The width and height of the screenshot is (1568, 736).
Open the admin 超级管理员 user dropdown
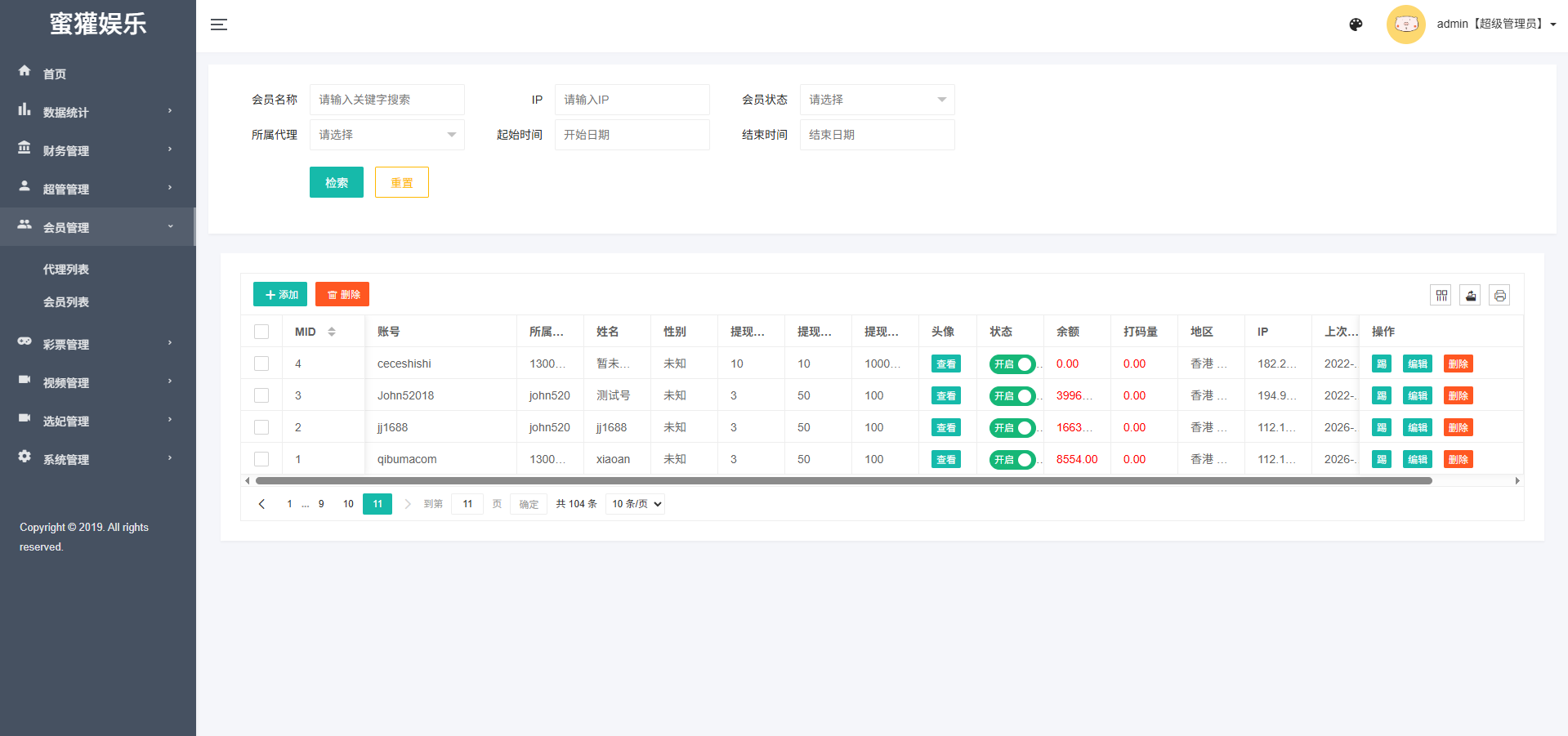[1496, 25]
